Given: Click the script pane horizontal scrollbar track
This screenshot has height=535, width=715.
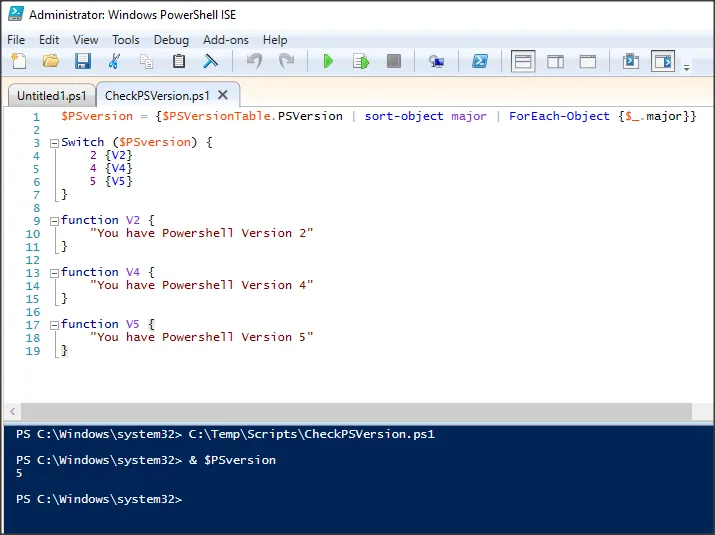Looking at the screenshot, I should click(x=357, y=412).
